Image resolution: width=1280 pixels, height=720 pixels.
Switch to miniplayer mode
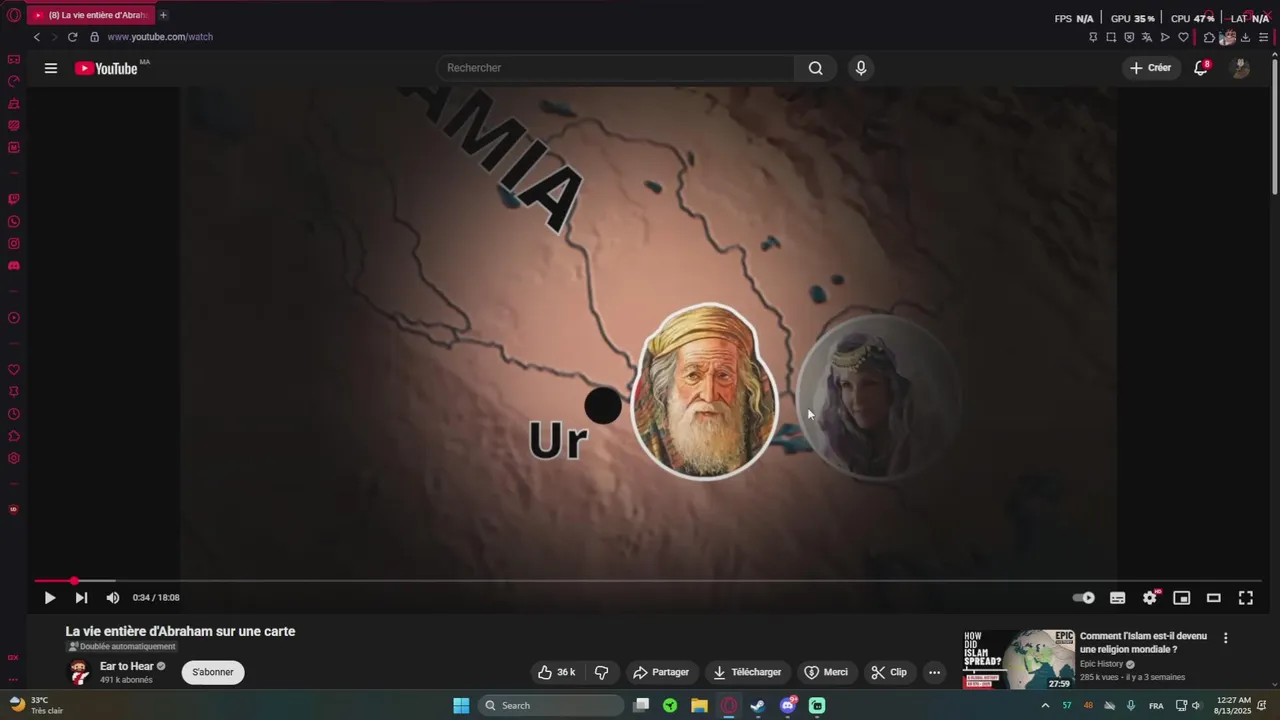coord(1182,598)
